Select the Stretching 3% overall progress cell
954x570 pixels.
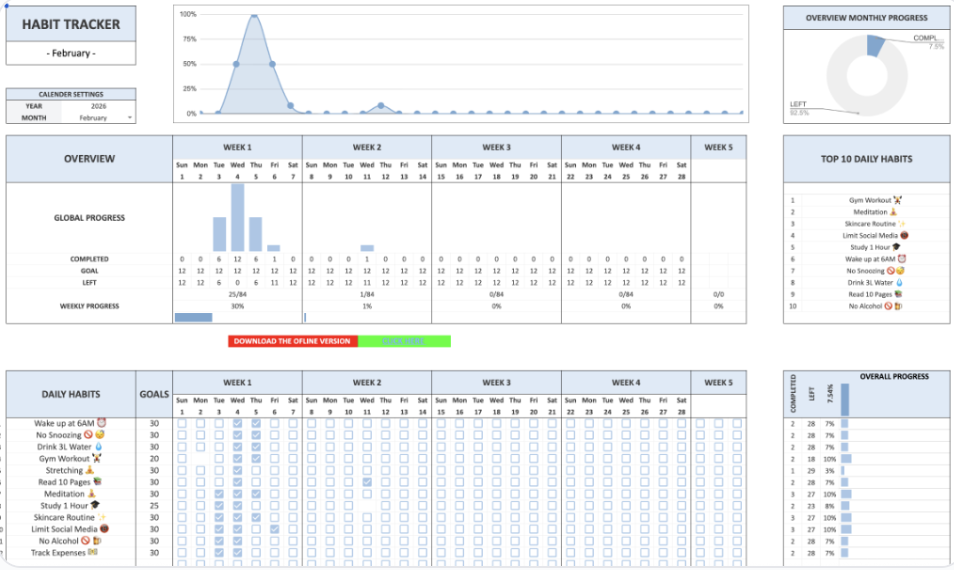click(x=829, y=470)
